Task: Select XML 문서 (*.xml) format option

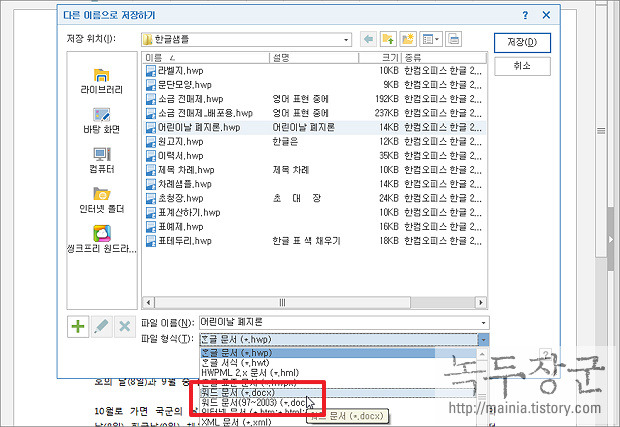Action: [338, 422]
